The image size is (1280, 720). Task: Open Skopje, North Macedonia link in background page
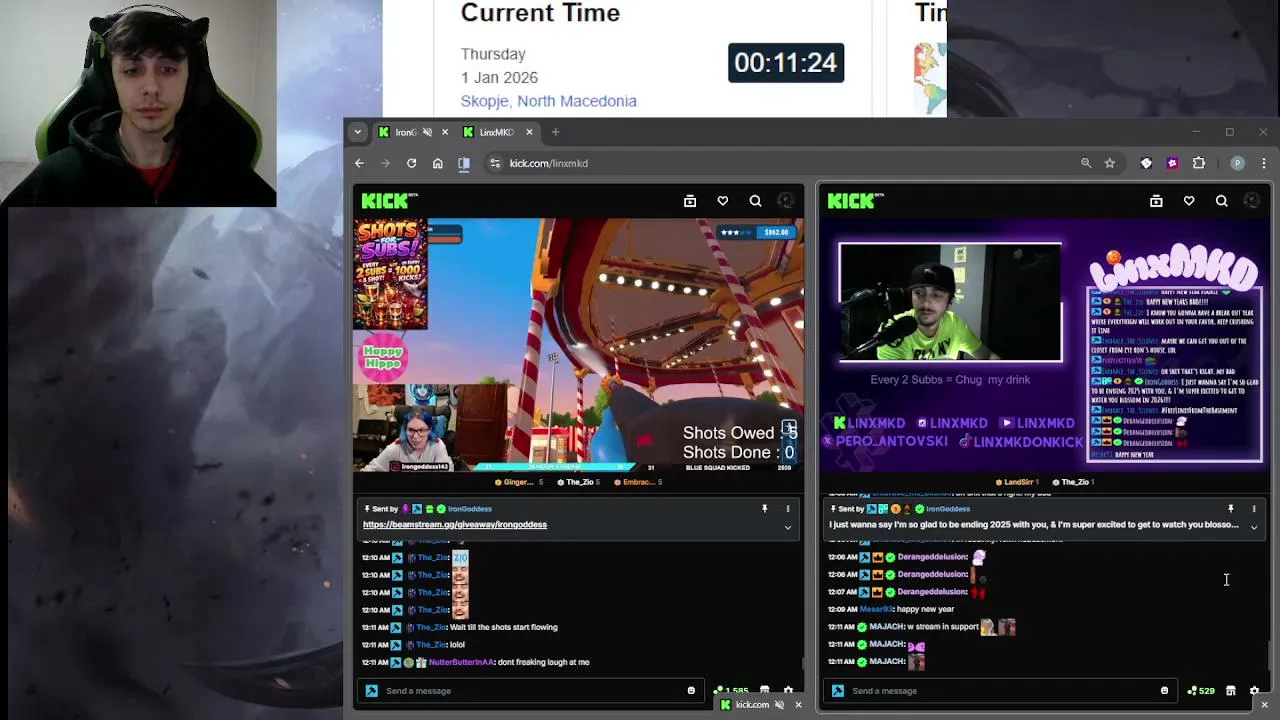pos(548,101)
